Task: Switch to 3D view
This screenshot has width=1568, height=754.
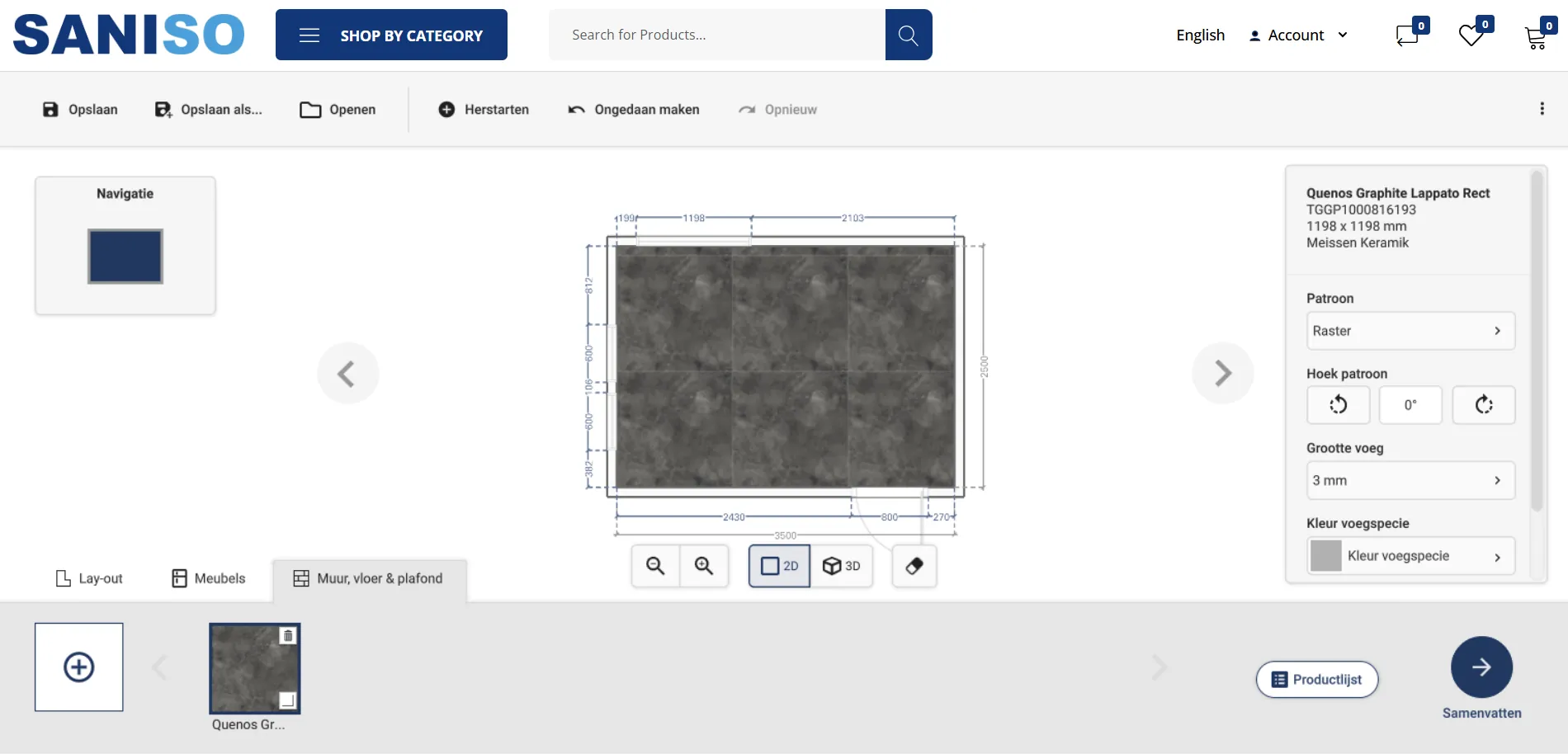Action: (x=842, y=566)
